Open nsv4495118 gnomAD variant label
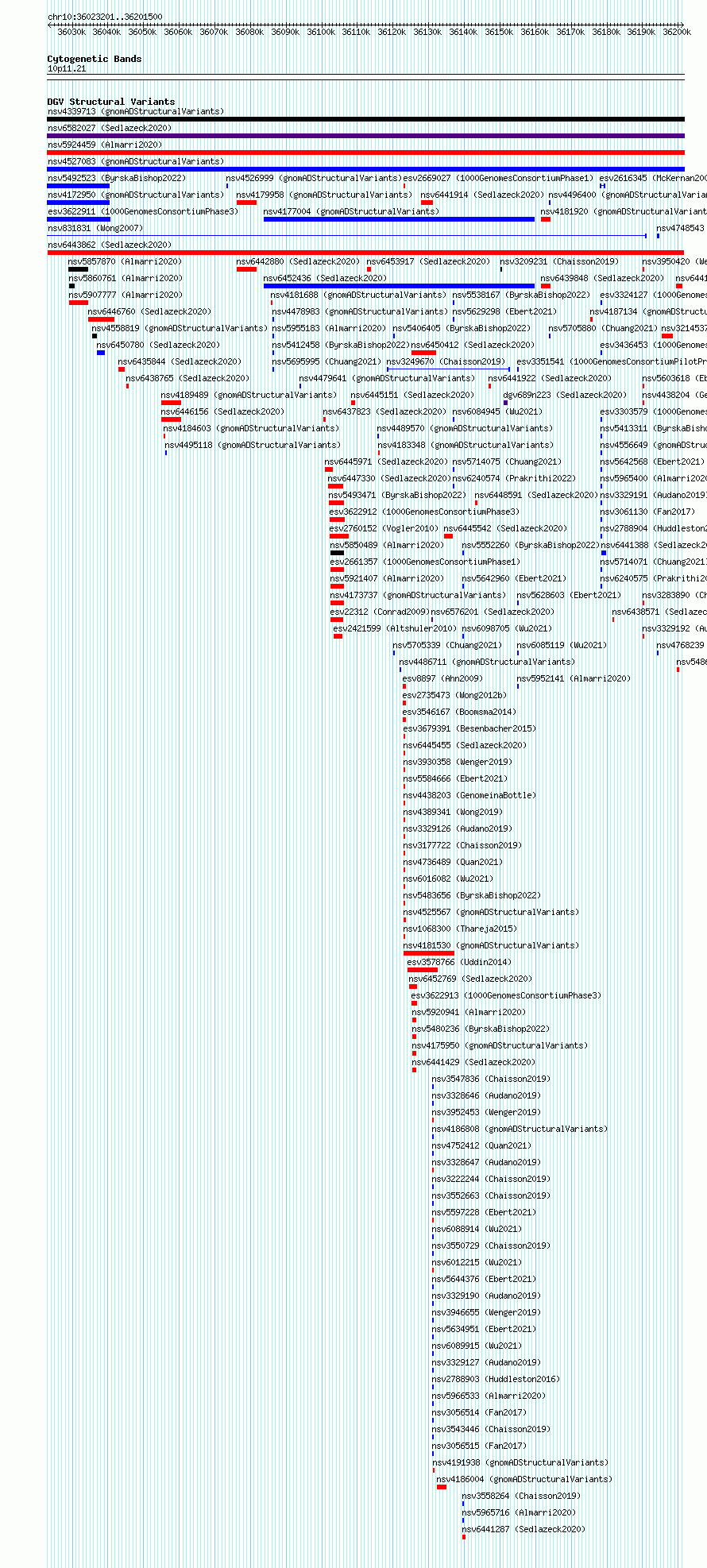Image resolution: width=707 pixels, height=1568 pixels. point(253,445)
